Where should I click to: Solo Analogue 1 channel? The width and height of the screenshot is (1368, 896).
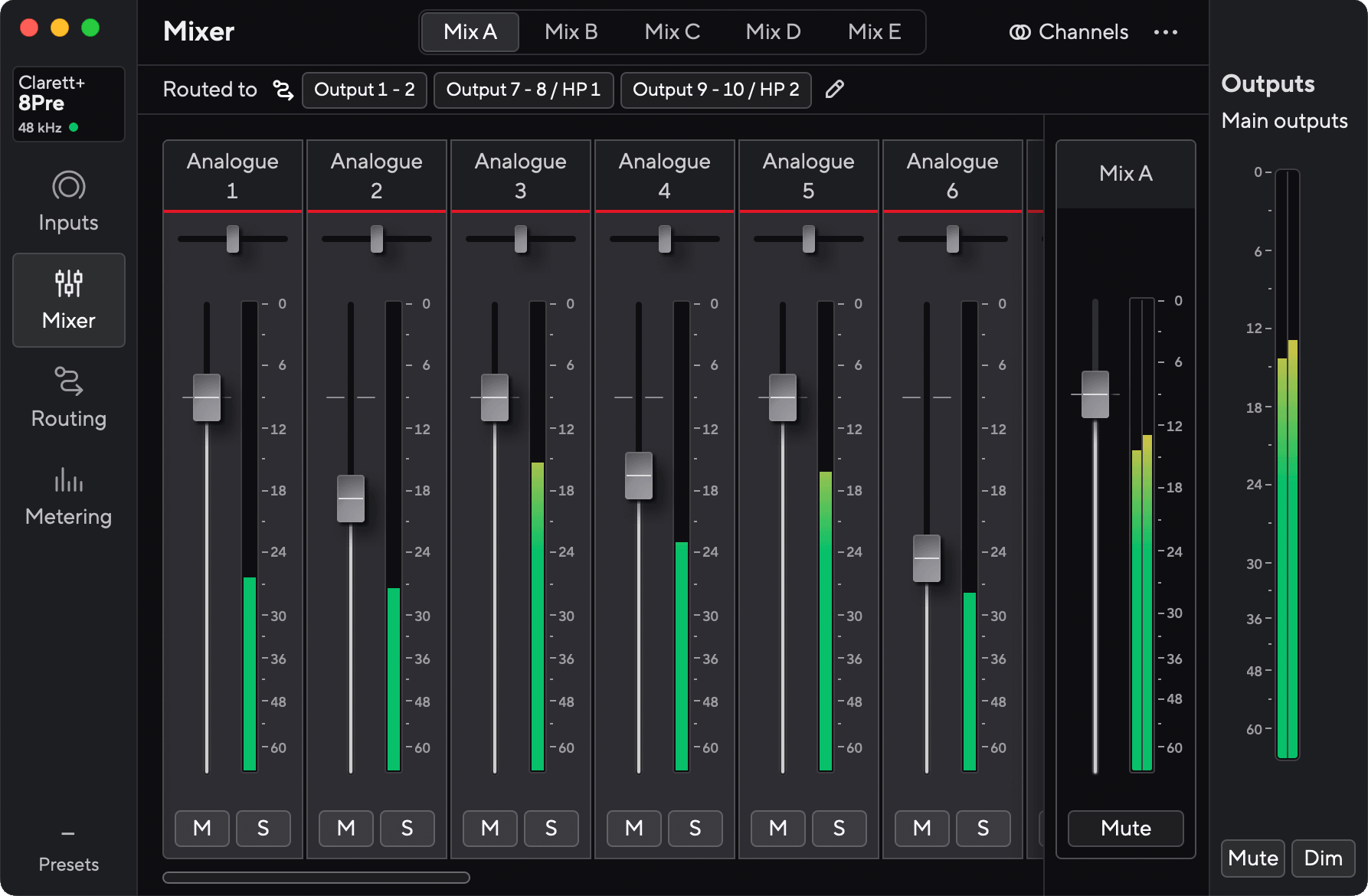263,829
